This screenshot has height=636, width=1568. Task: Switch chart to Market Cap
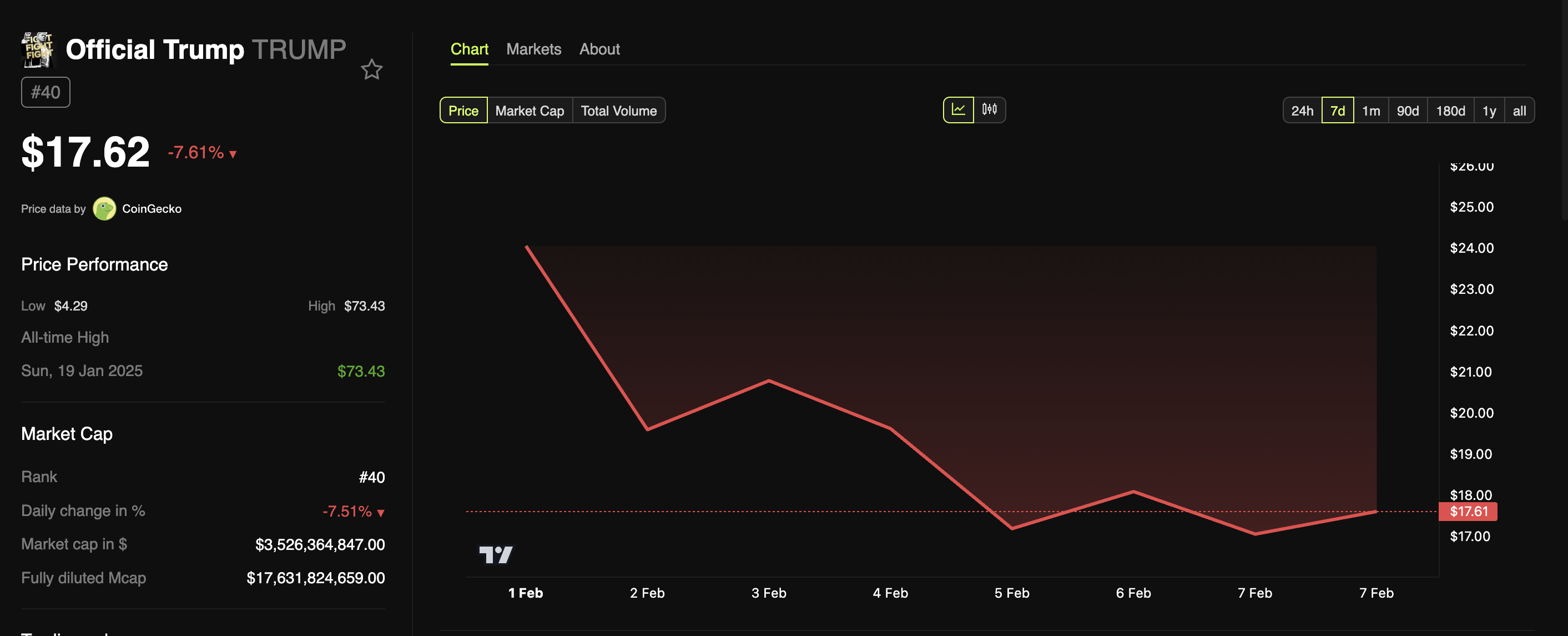(x=529, y=111)
